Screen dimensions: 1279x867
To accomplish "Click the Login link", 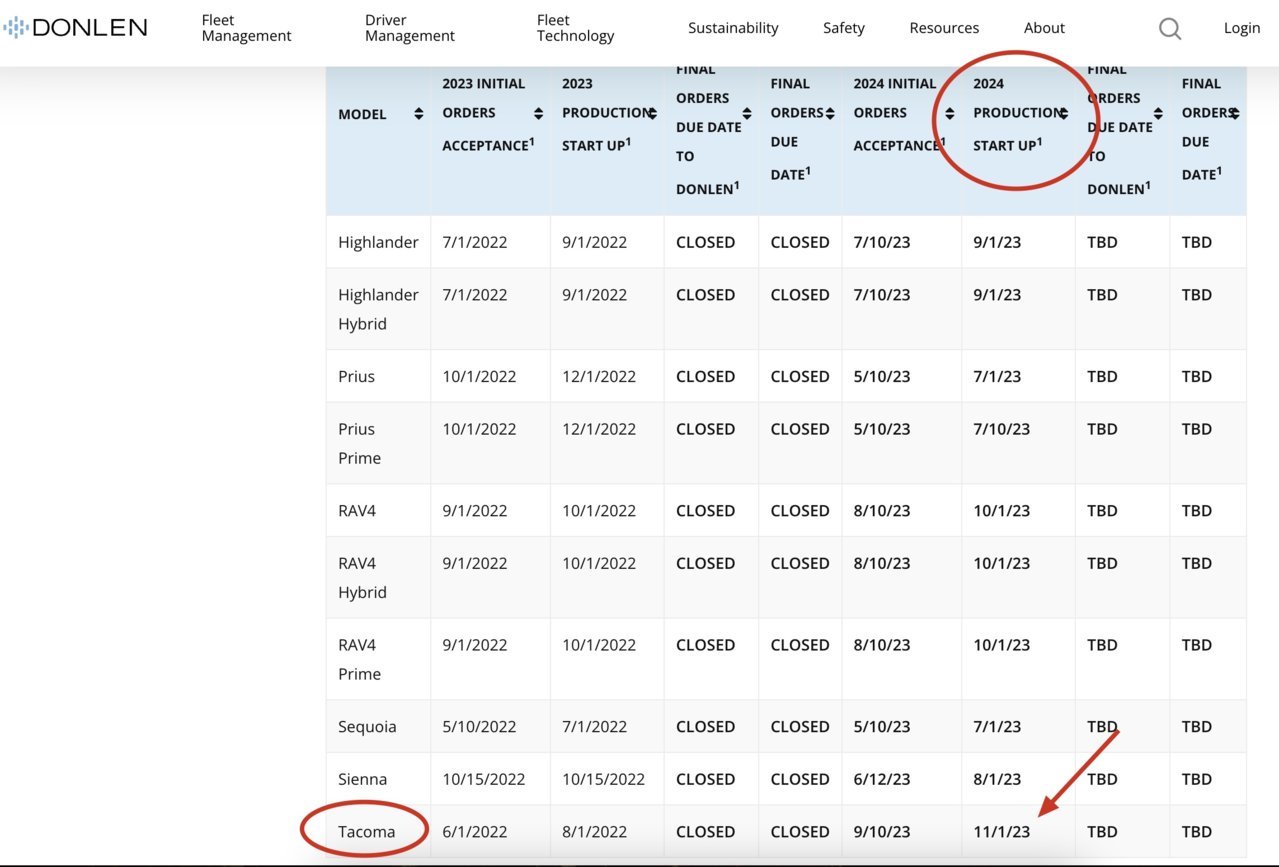I will pos(1242,28).
